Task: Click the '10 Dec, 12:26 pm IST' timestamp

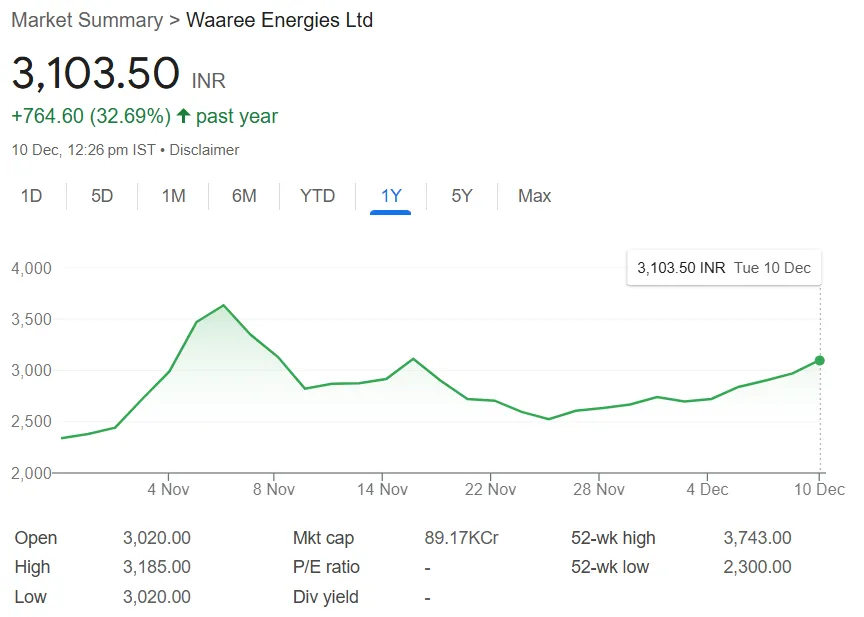Action: click(x=84, y=150)
